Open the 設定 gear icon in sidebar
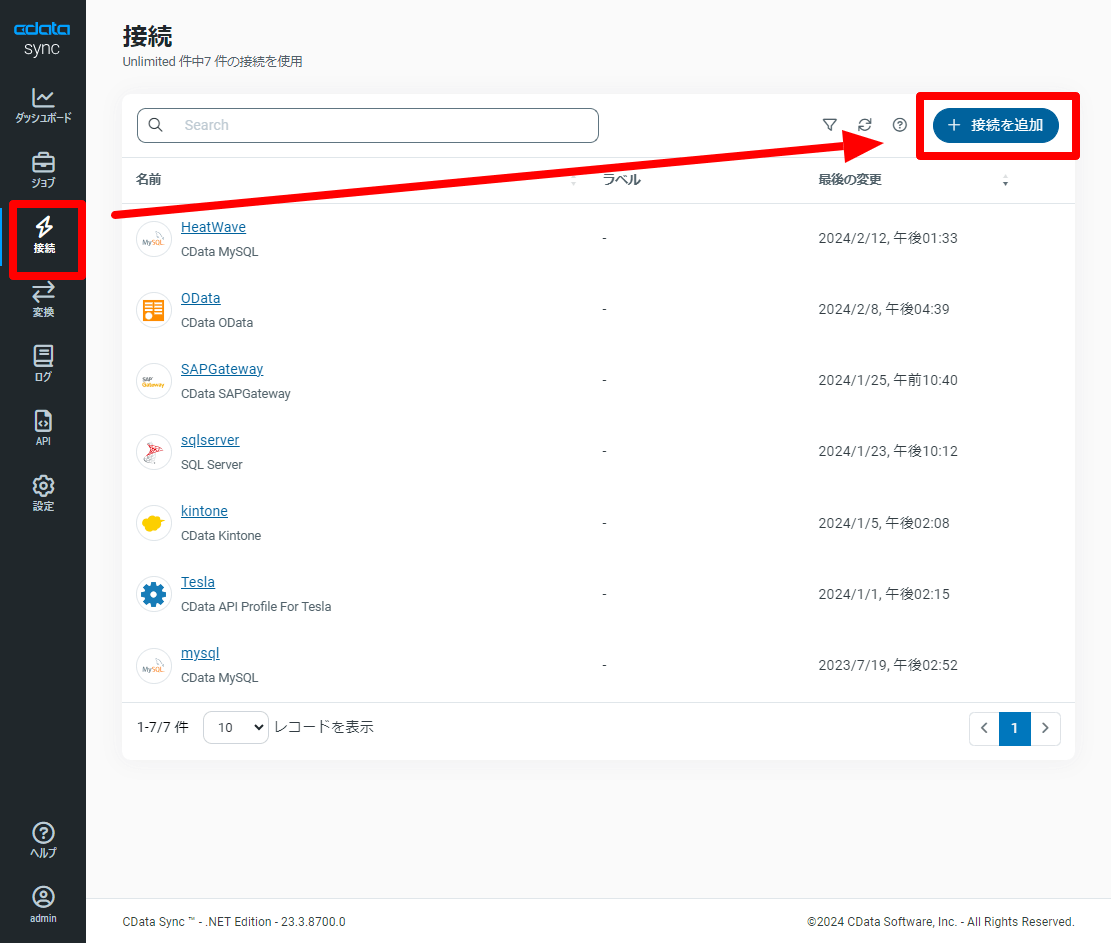The height and width of the screenshot is (943, 1111). click(43, 490)
